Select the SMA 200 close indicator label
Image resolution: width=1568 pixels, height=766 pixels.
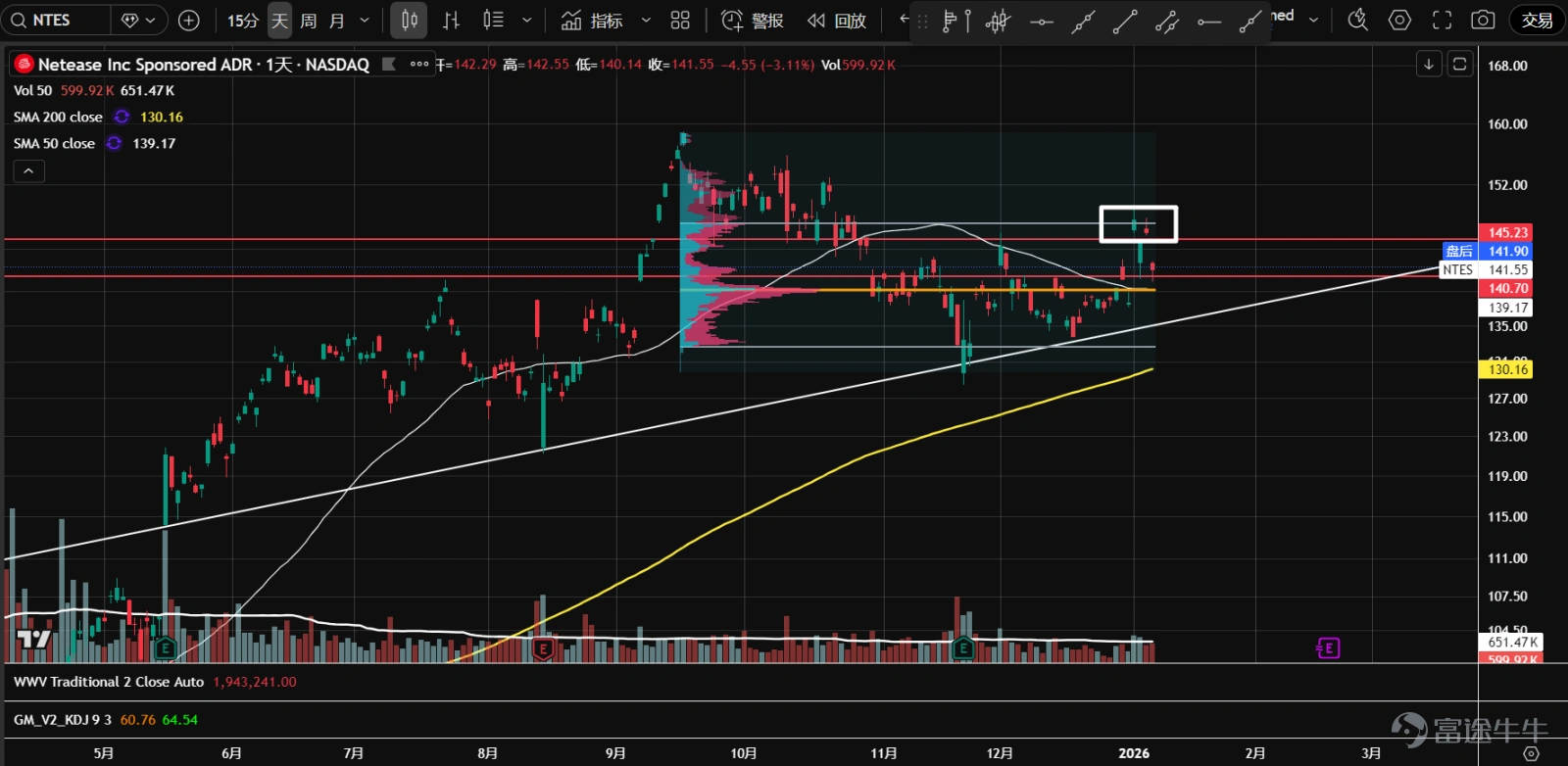pyautogui.click(x=58, y=117)
